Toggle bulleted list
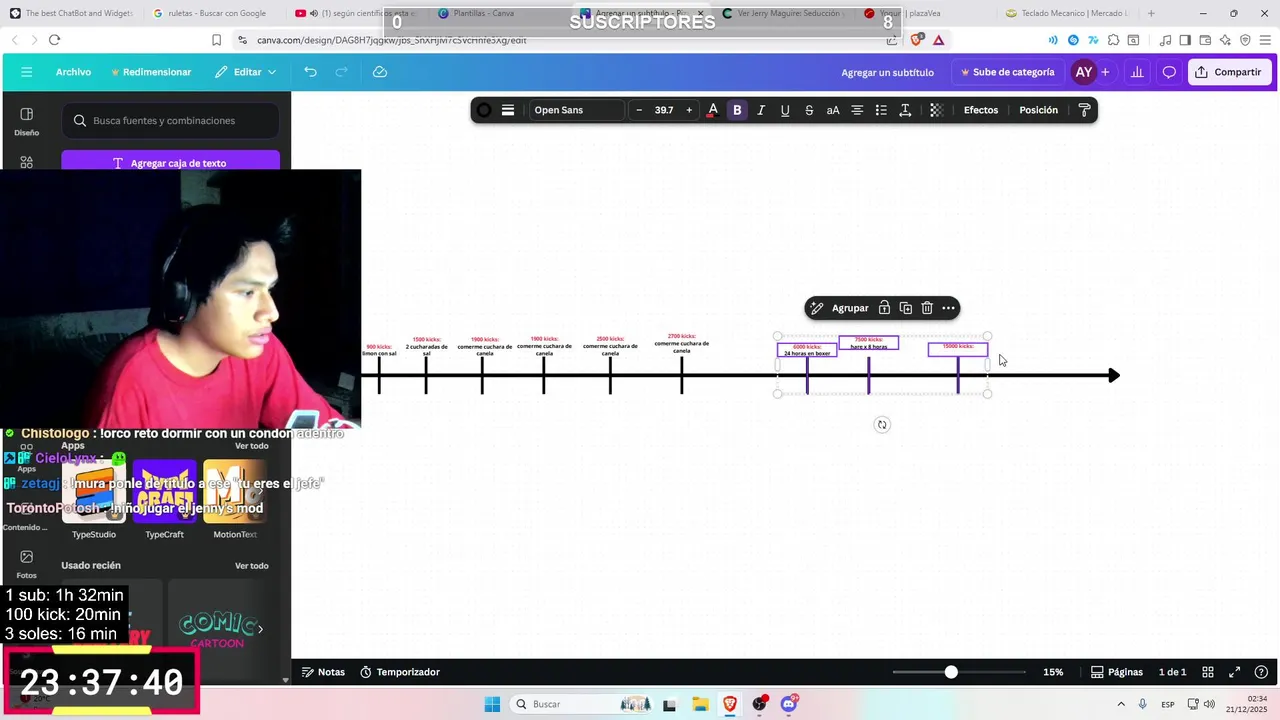 click(881, 110)
